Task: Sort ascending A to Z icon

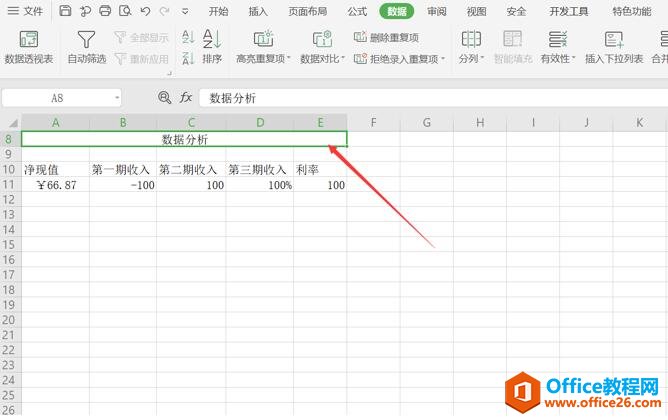Action: click(x=188, y=37)
